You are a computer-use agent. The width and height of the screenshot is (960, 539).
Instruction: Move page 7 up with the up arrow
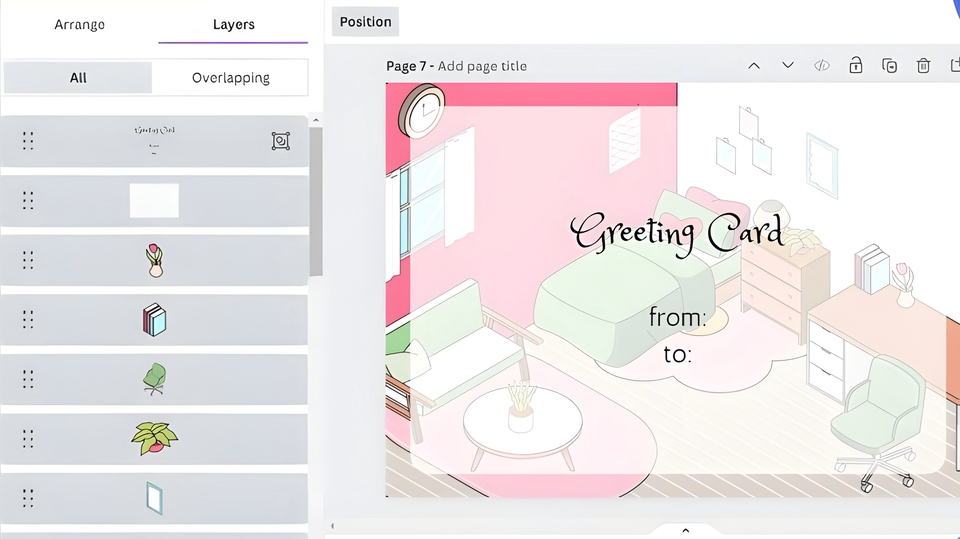tap(754, 66)
